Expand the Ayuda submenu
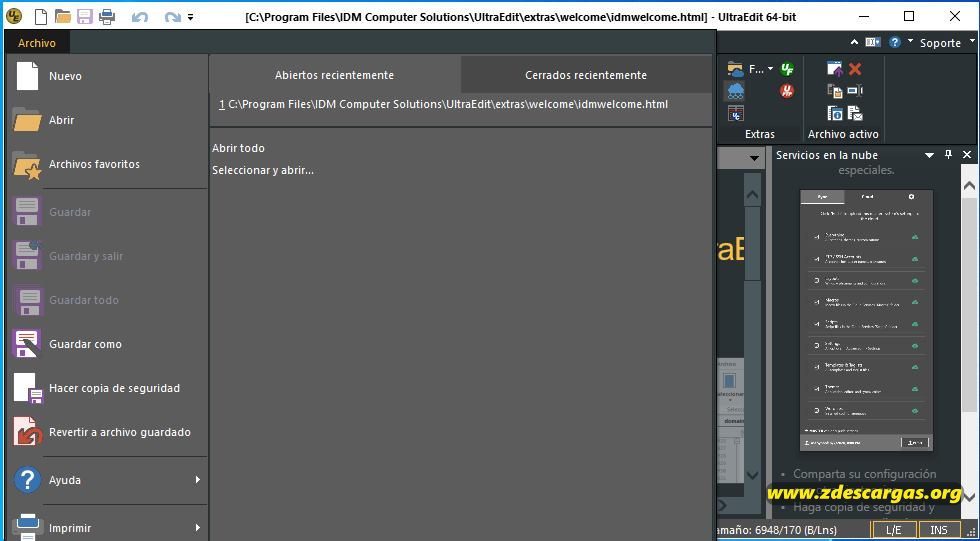Image resolution: width=980 pixels, height=541 pixels. tap(106, 480)
